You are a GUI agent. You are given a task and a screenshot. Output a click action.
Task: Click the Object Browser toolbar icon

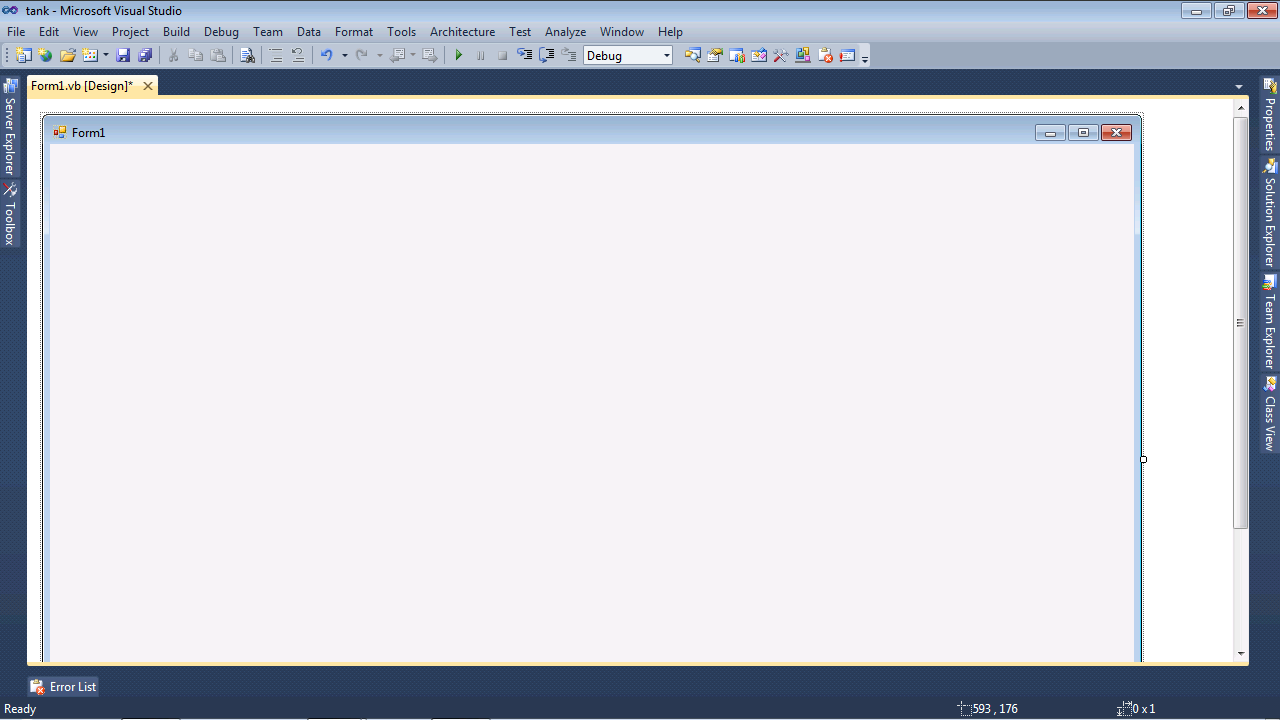(759, 56)
